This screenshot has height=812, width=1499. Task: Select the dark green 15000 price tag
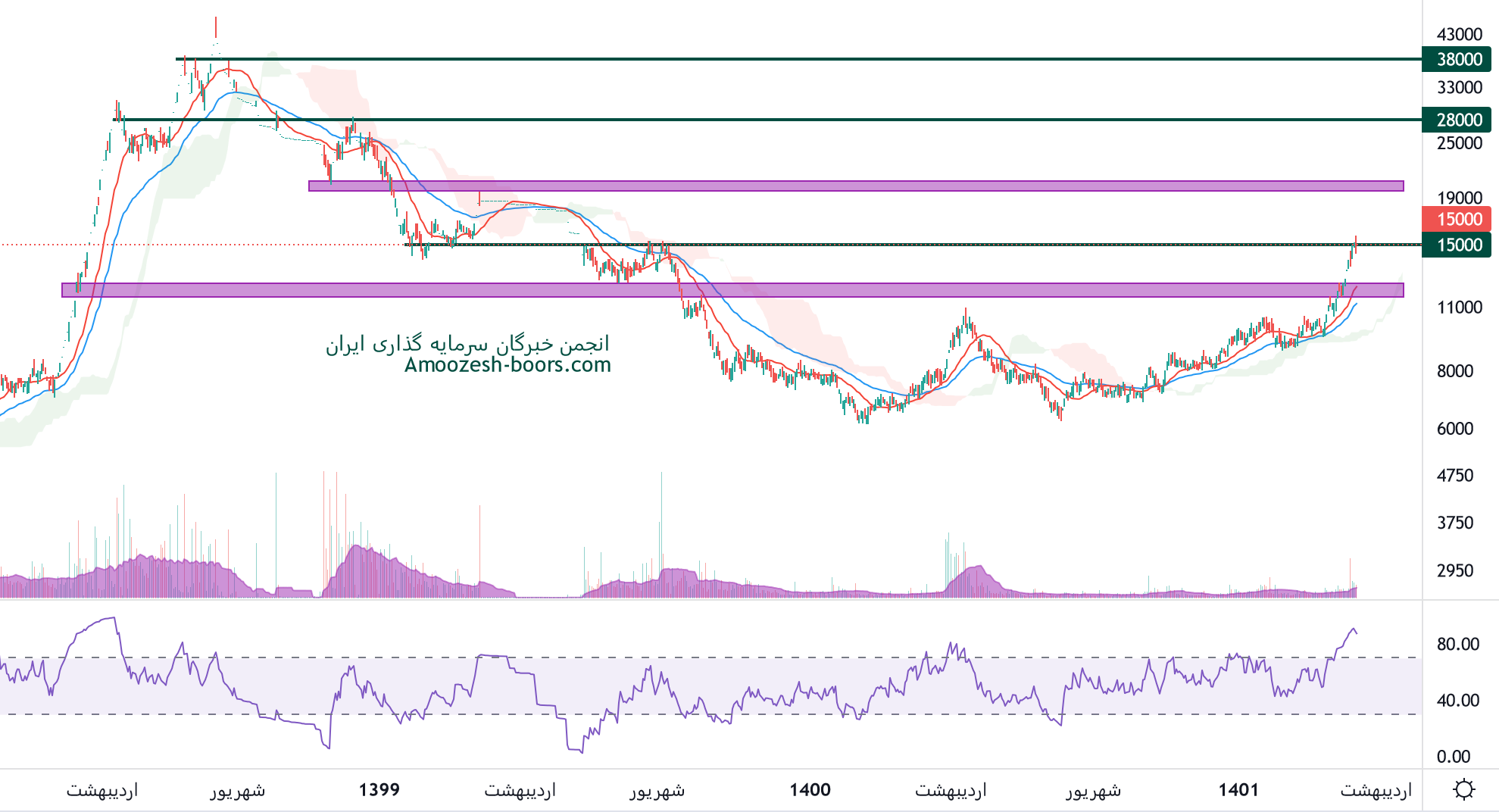[1458, 245]
